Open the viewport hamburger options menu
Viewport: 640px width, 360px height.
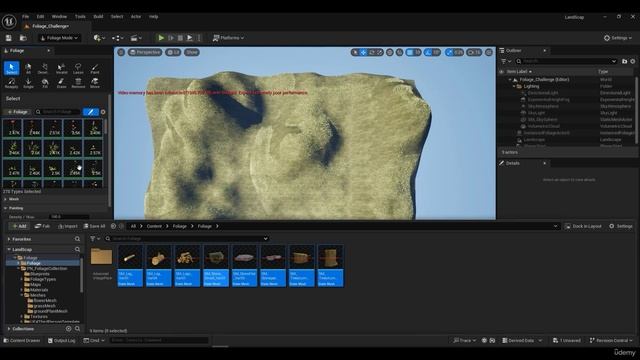[x=121, y=52]
